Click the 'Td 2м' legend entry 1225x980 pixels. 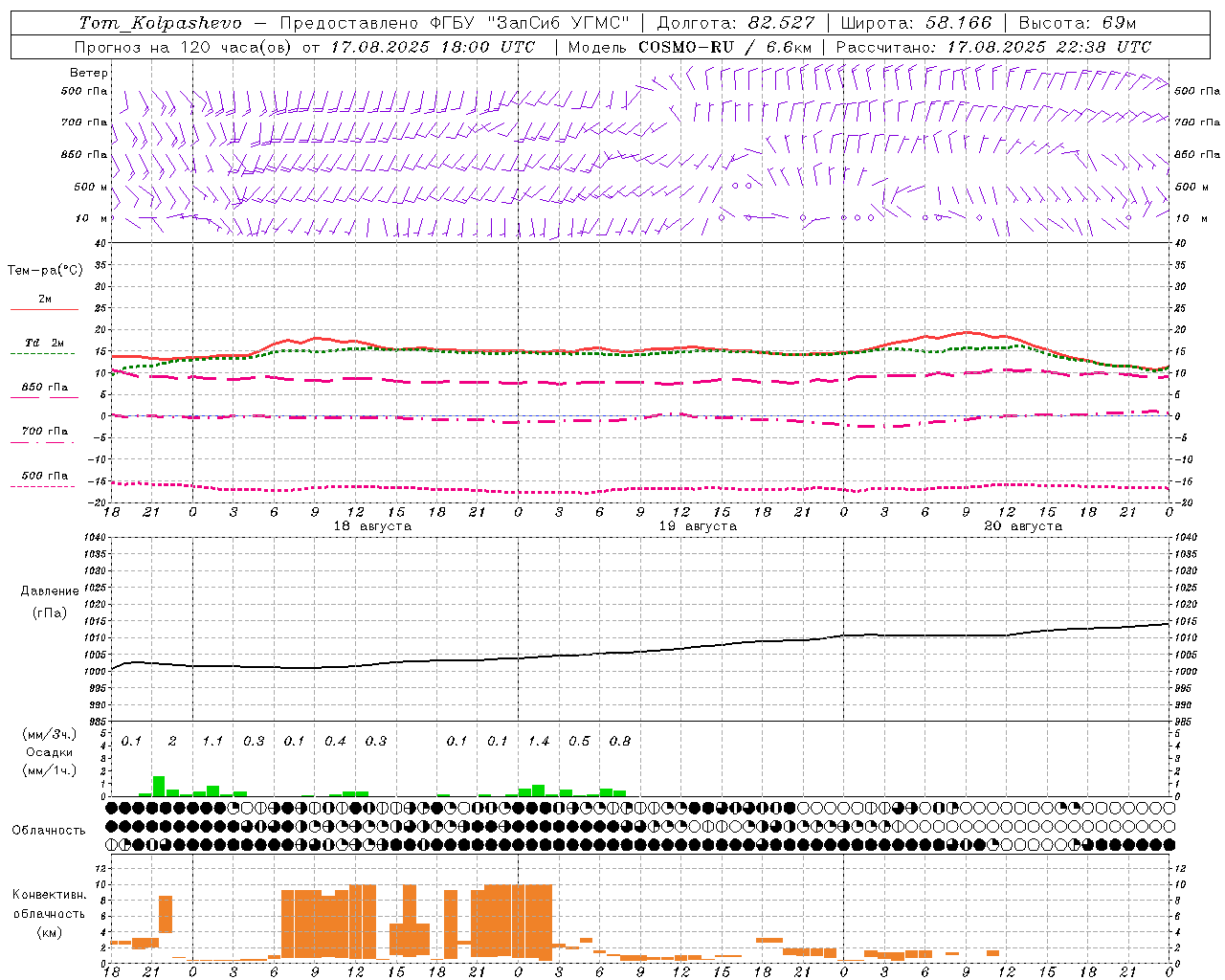pyautogui.click(x=44, y=343)
